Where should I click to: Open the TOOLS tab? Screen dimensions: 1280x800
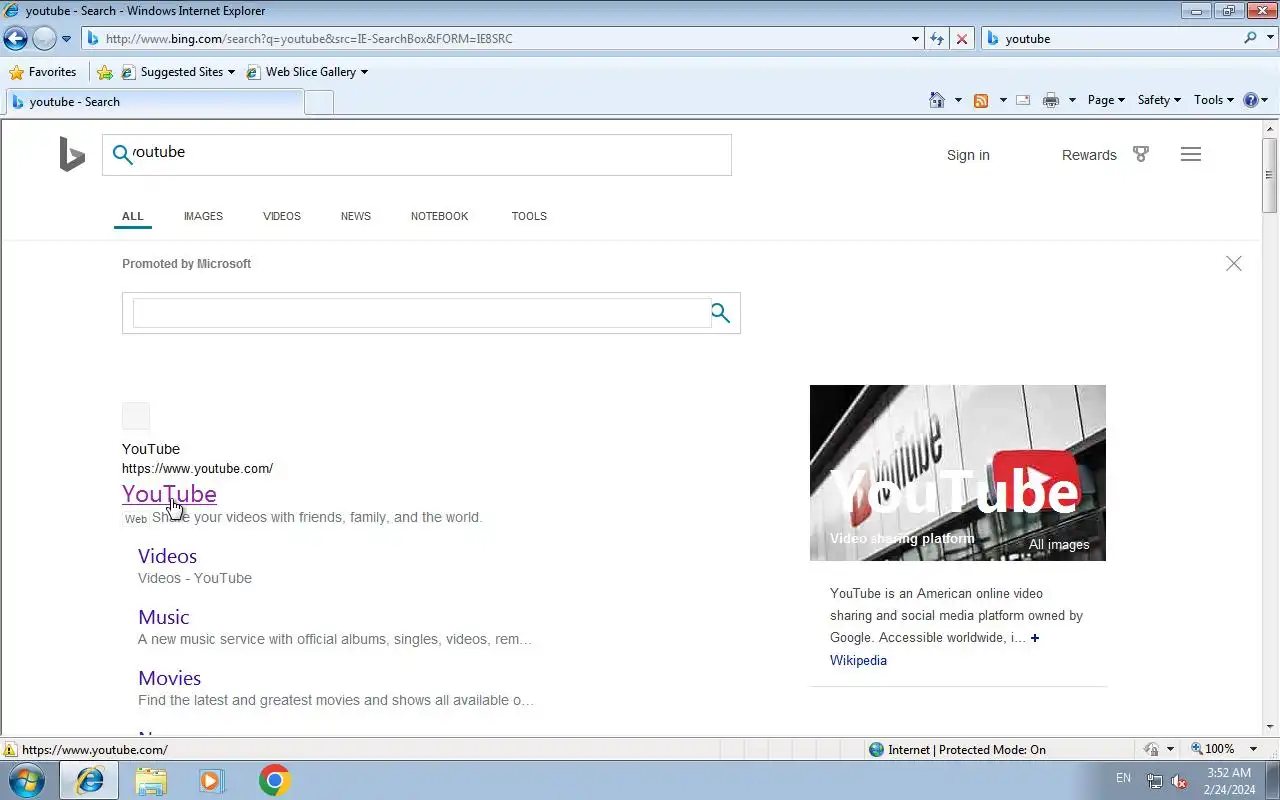tap(529, 216)
